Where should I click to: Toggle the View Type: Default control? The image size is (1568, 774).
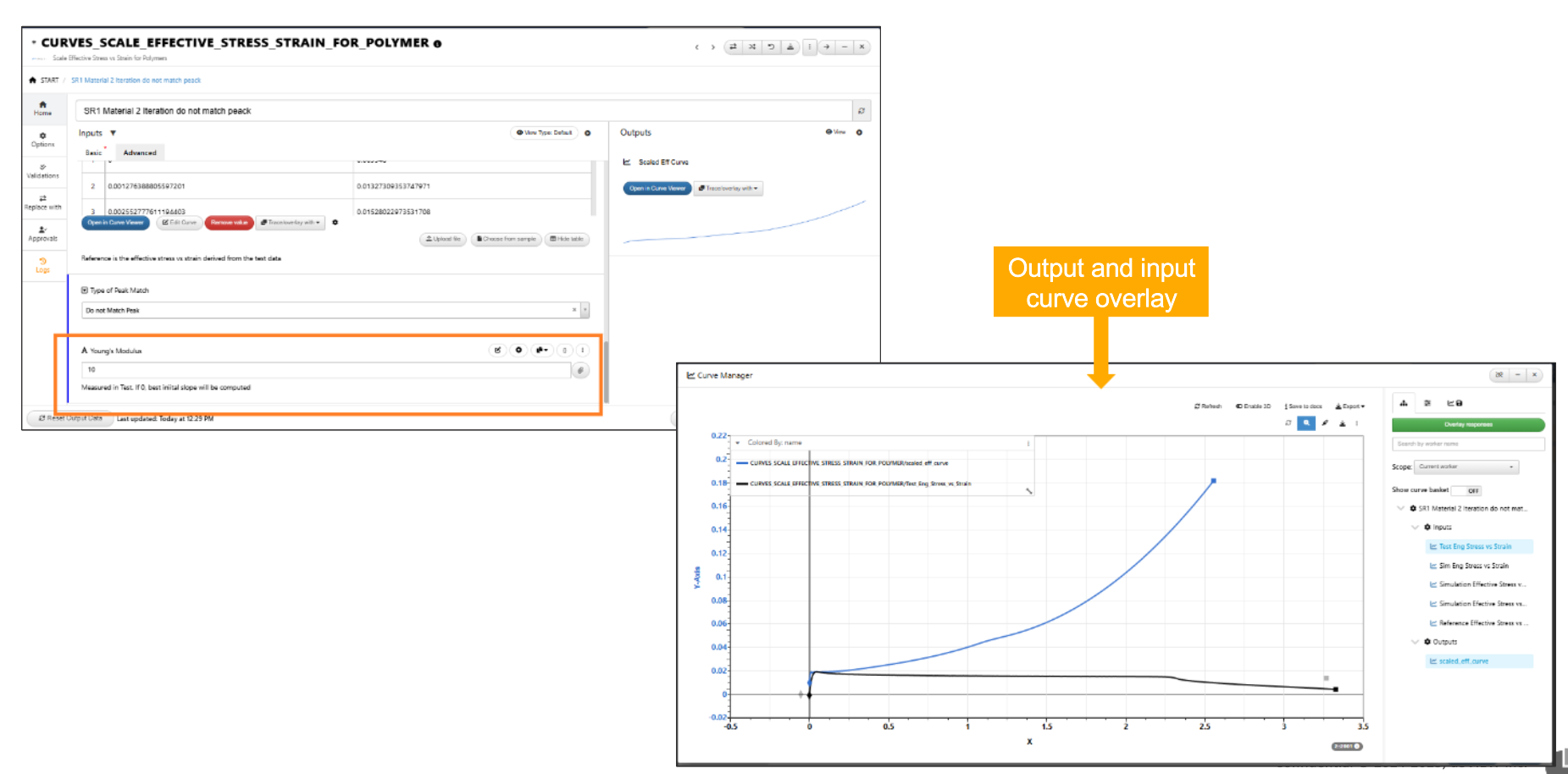pos(544,133)
